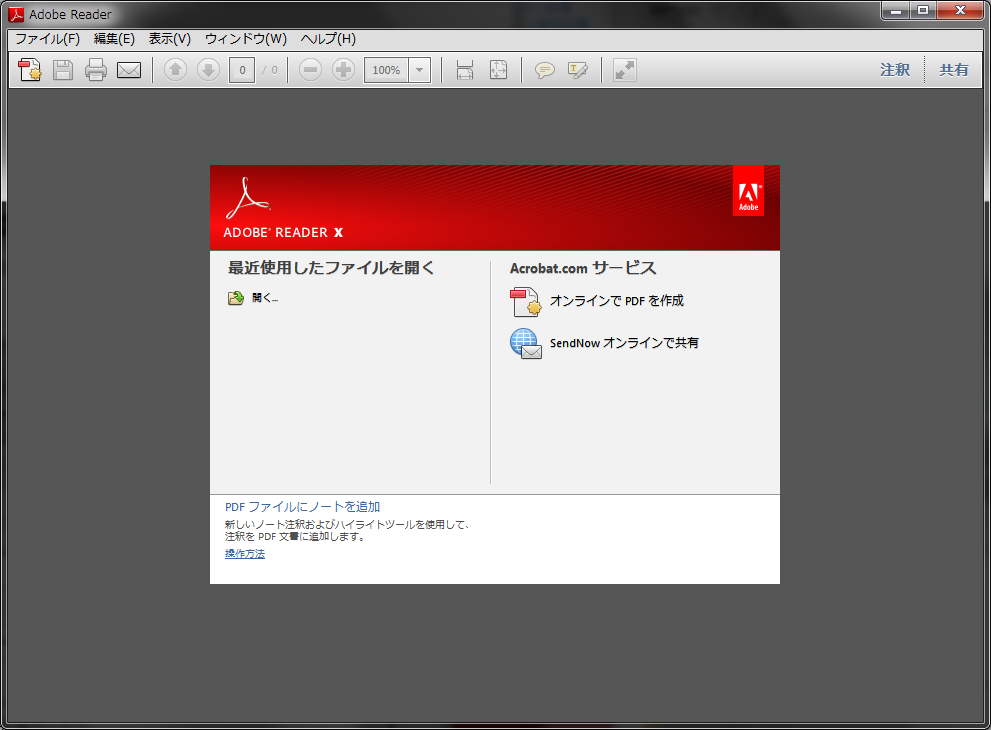
Task: Open the 表示(V) menu
Action: coord(169,39)
